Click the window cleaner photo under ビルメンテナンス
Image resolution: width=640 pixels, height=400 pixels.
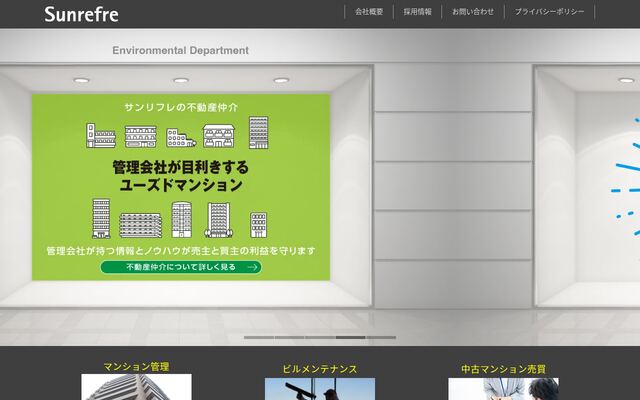point(320,389)
